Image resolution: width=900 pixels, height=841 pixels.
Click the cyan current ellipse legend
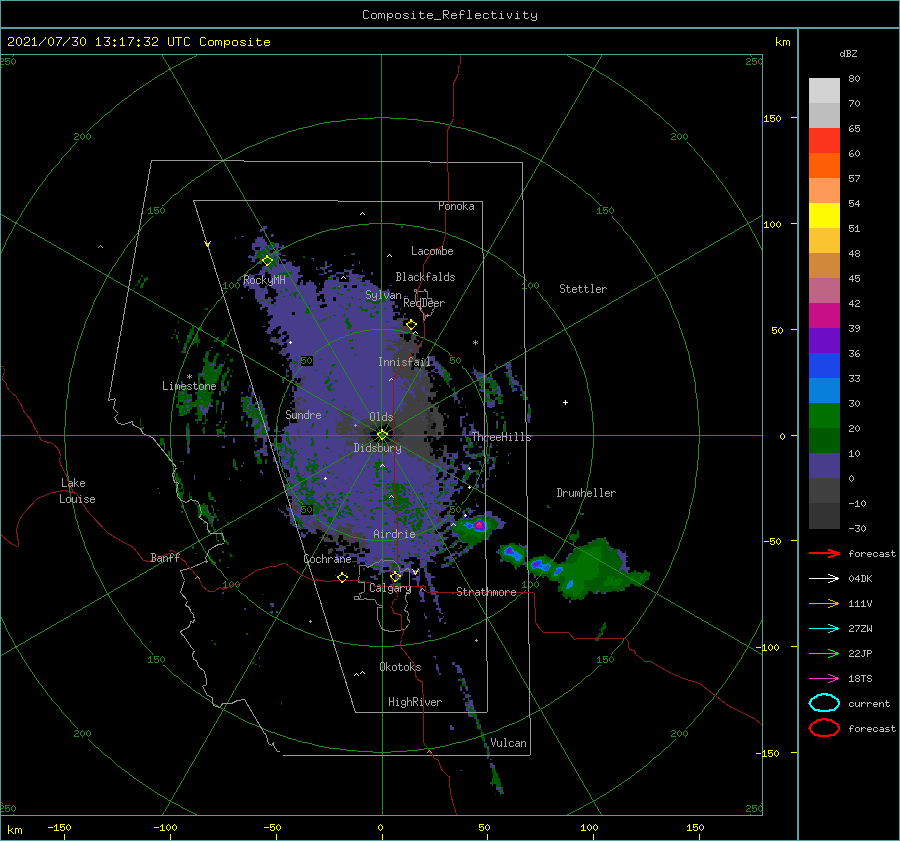point(824,703)
